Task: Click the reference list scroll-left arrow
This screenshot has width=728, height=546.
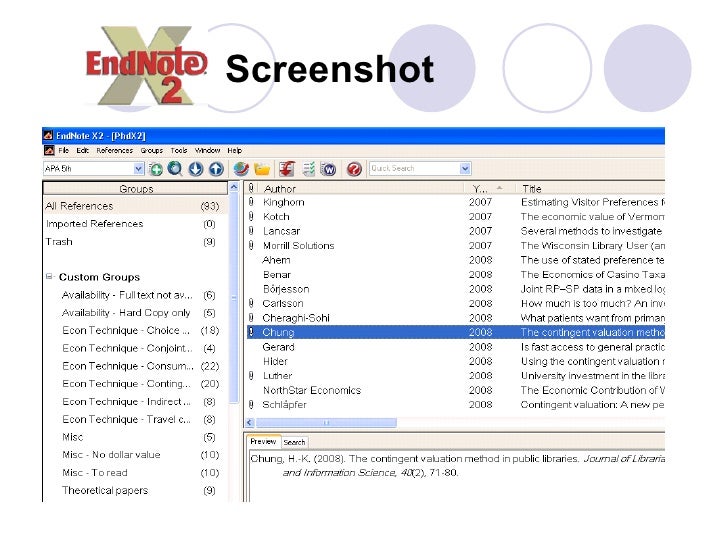Action: click(250, 422)
